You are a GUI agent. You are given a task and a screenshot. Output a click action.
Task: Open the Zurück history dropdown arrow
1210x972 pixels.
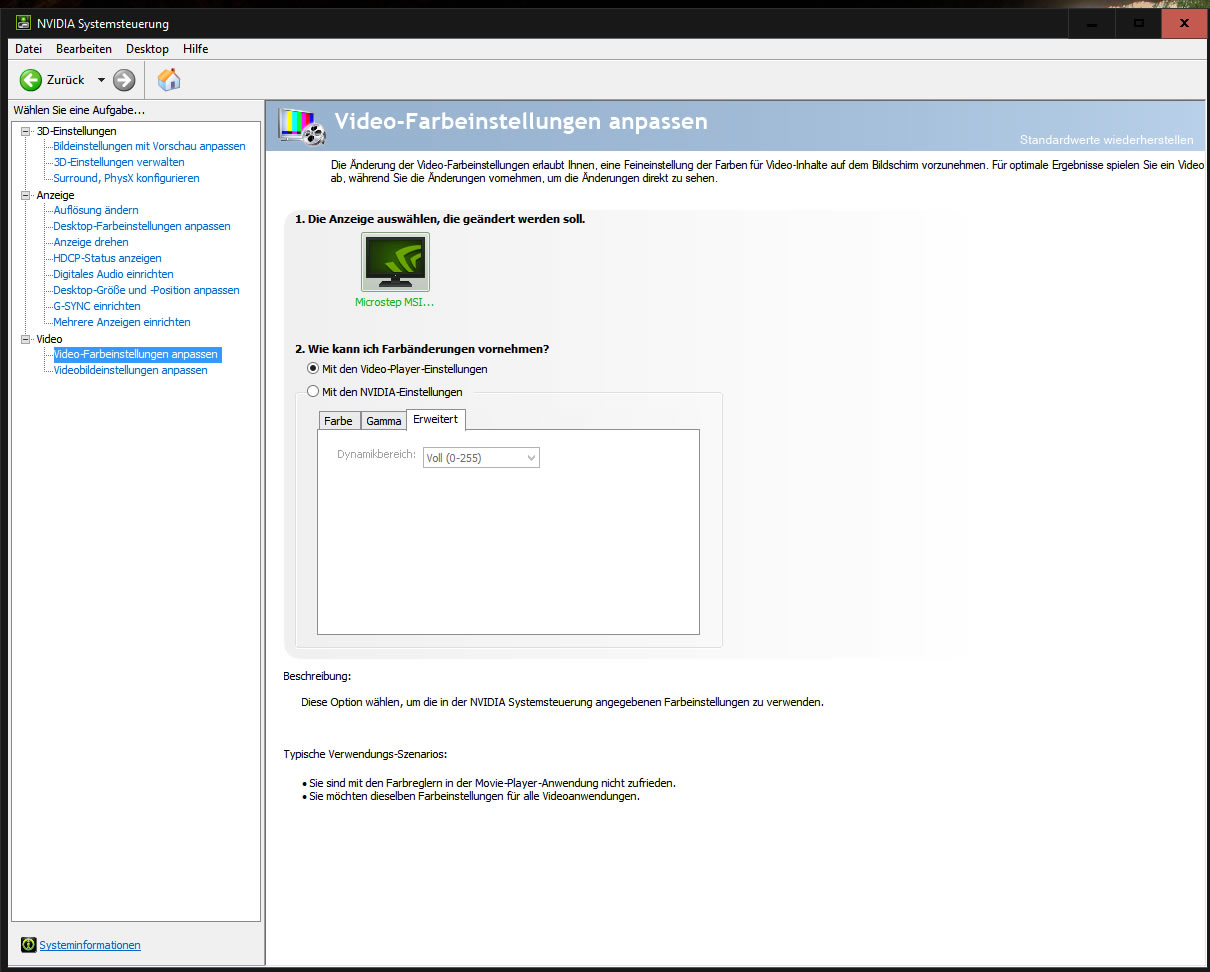pyautogui.click(x=101, y=80)
